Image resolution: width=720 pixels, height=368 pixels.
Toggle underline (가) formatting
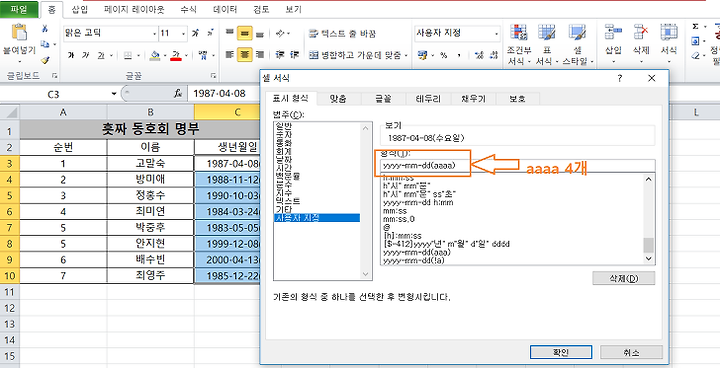[x=101, y=56]
